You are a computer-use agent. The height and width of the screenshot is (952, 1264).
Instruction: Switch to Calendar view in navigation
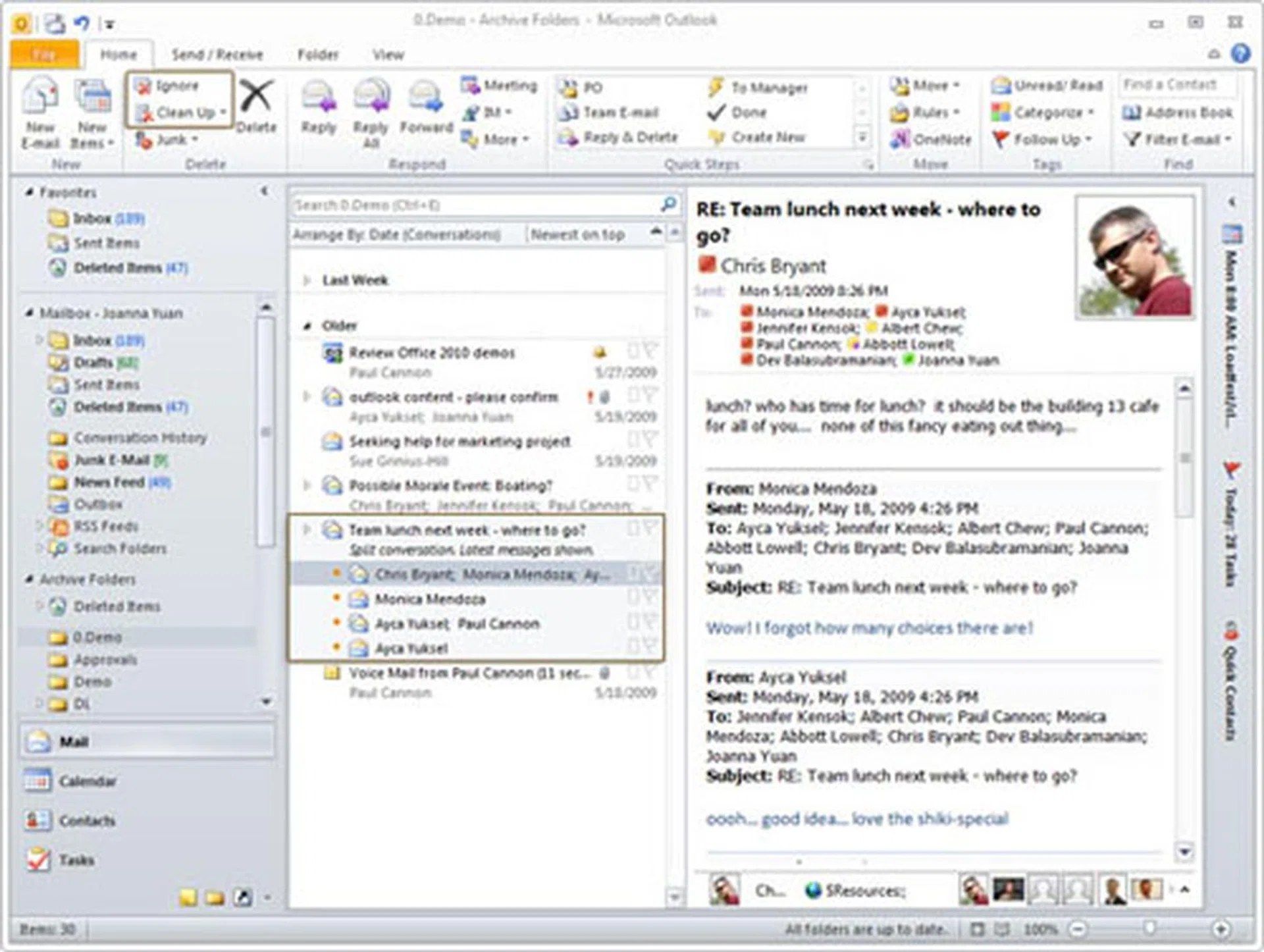point(87,781)
